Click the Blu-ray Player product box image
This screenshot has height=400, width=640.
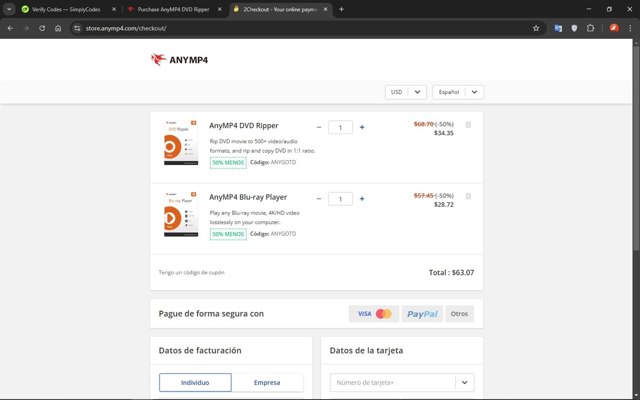coord(180,214)
